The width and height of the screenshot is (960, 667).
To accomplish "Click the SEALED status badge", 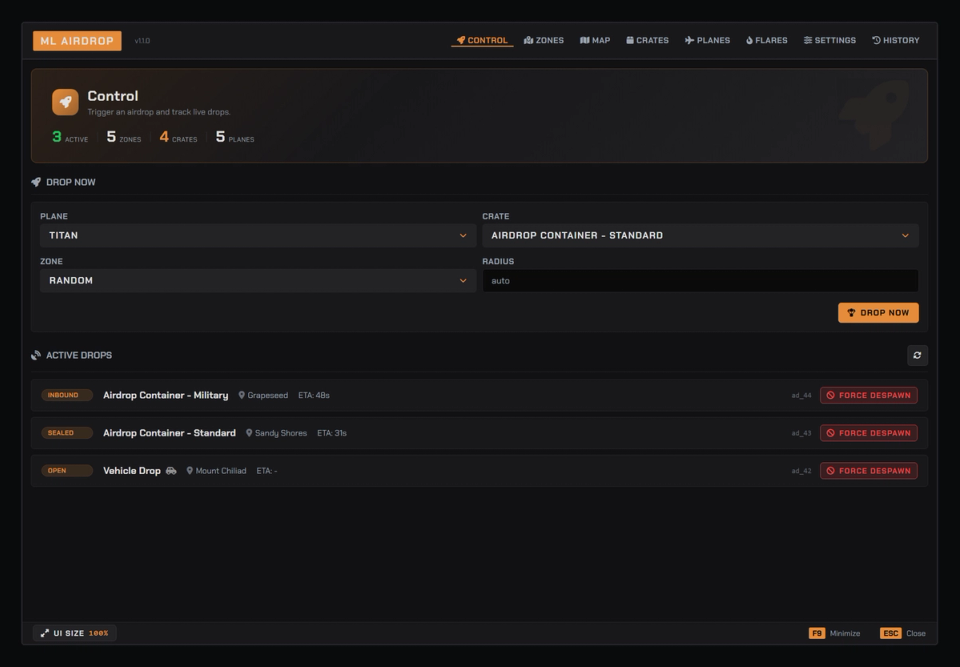I will (x=67, y=433).
